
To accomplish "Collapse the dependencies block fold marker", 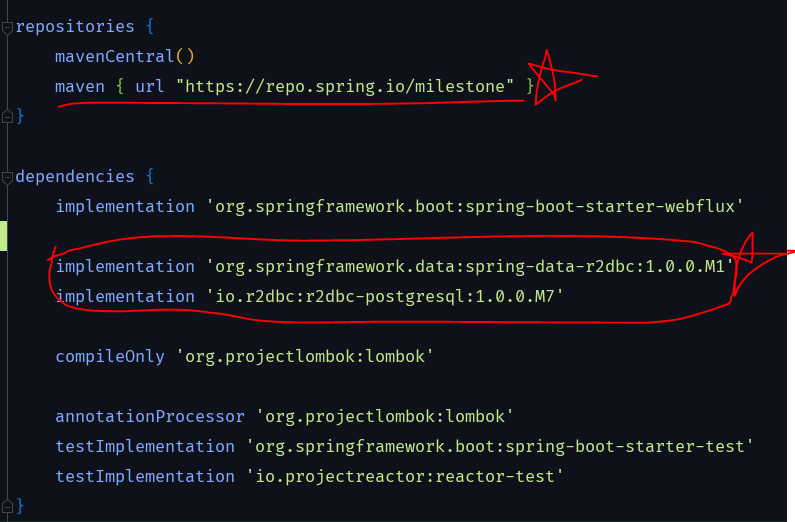I will pos(7,178).
